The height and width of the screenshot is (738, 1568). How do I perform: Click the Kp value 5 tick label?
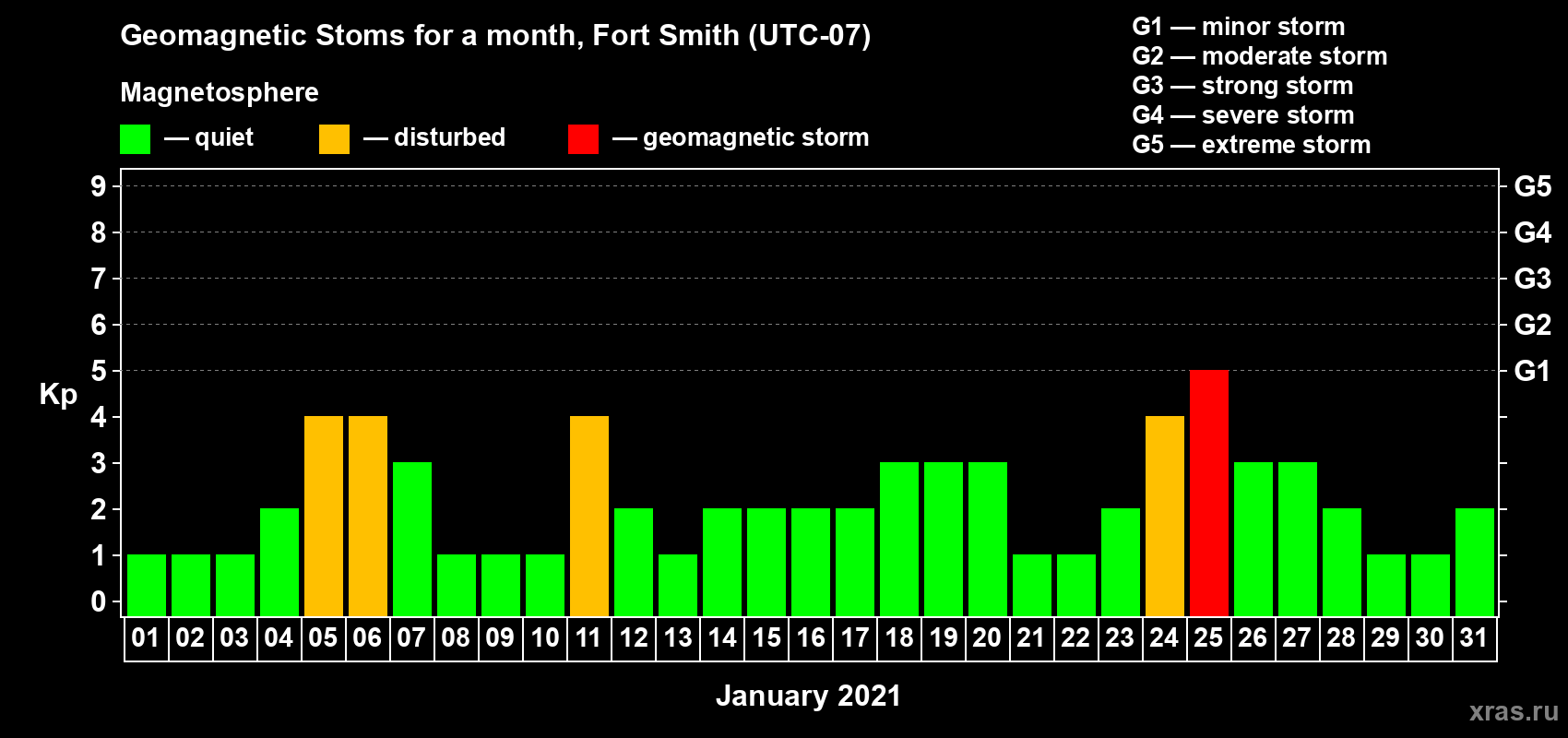pos(99,371)
